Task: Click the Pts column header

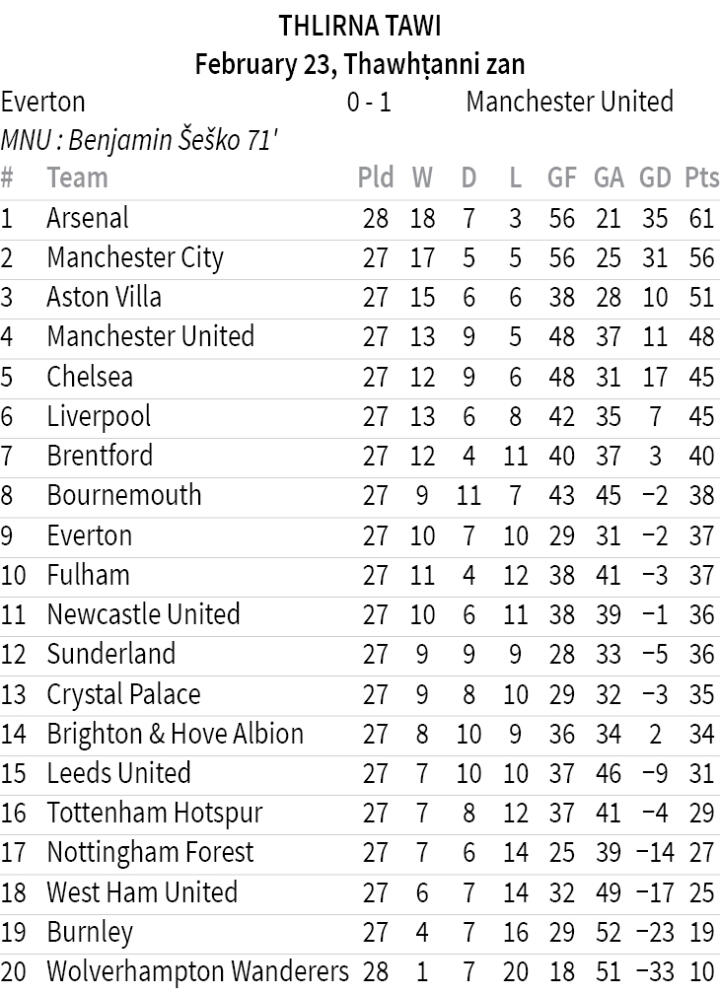Action: 702,178
